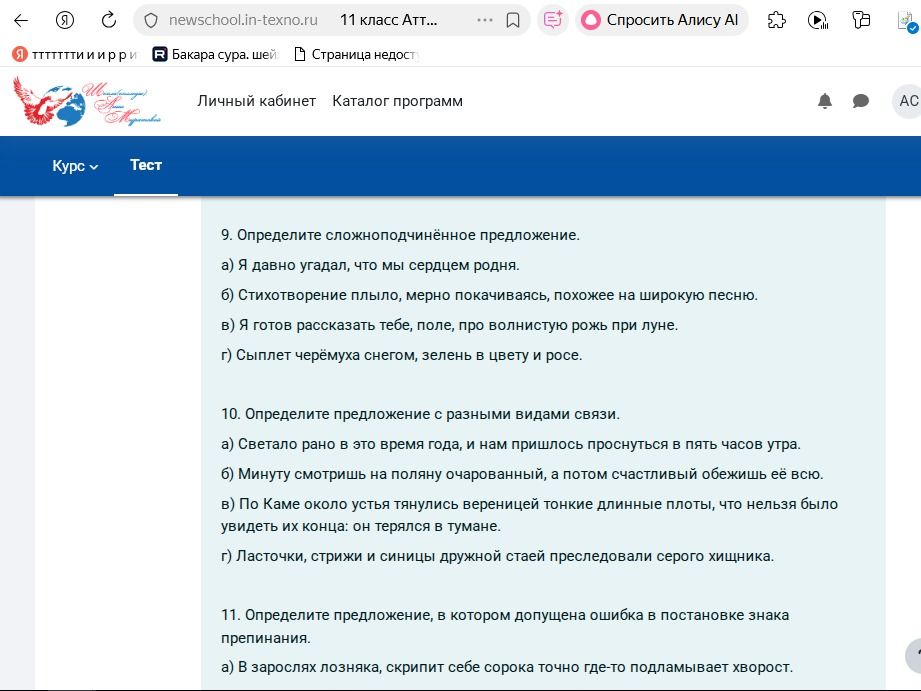Open the 'ттттттти и и р р и' bookmark

pos(75,55)
